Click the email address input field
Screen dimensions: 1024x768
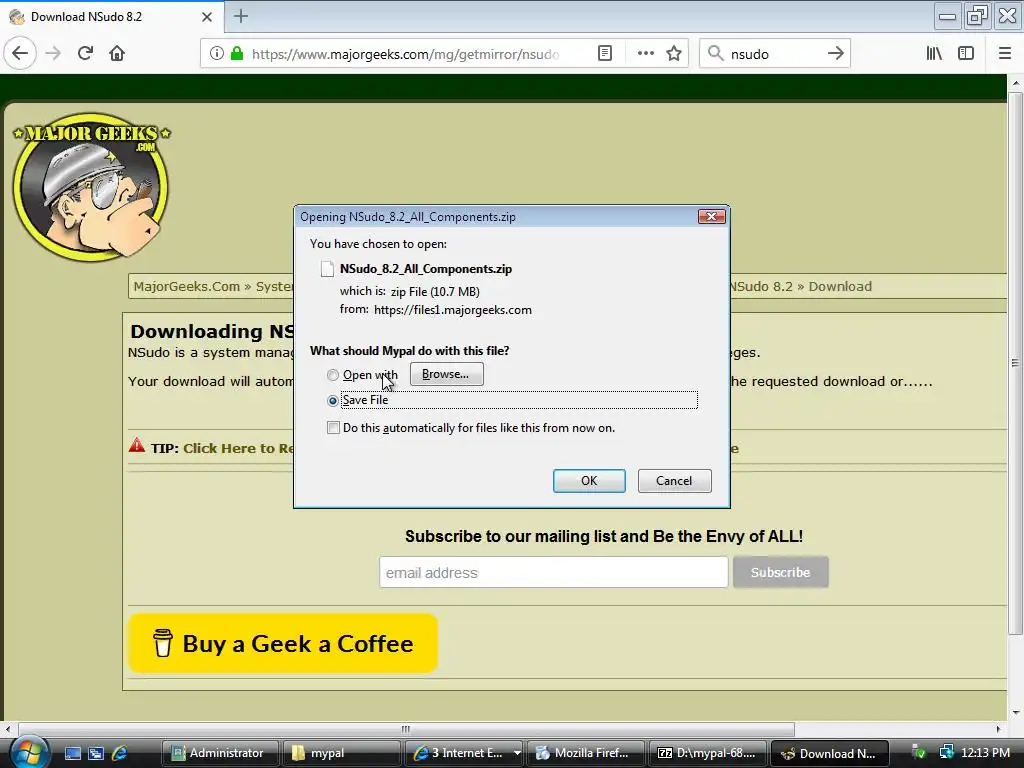[x=553, y=572]
